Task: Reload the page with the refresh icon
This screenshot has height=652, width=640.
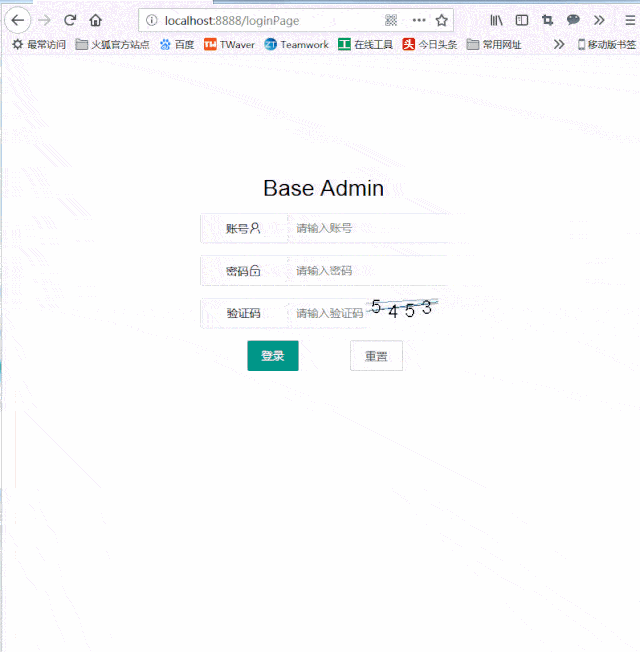Action: pos(70,20)
